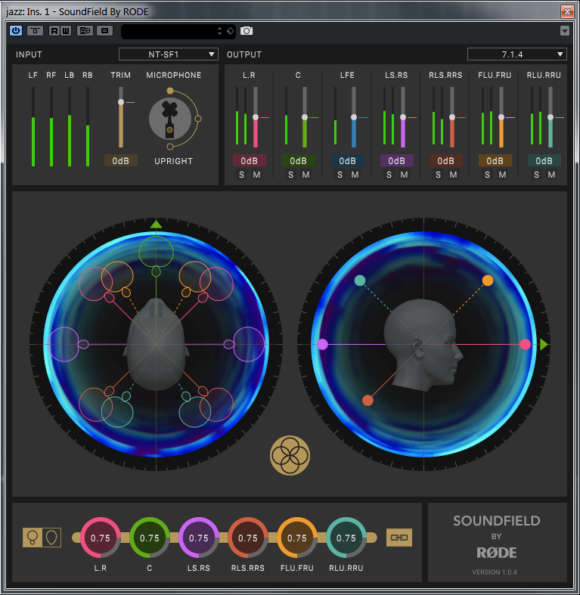Solo the RLU.RRU output channel
This screenshot has height=595, width=580.
[536, 175]
